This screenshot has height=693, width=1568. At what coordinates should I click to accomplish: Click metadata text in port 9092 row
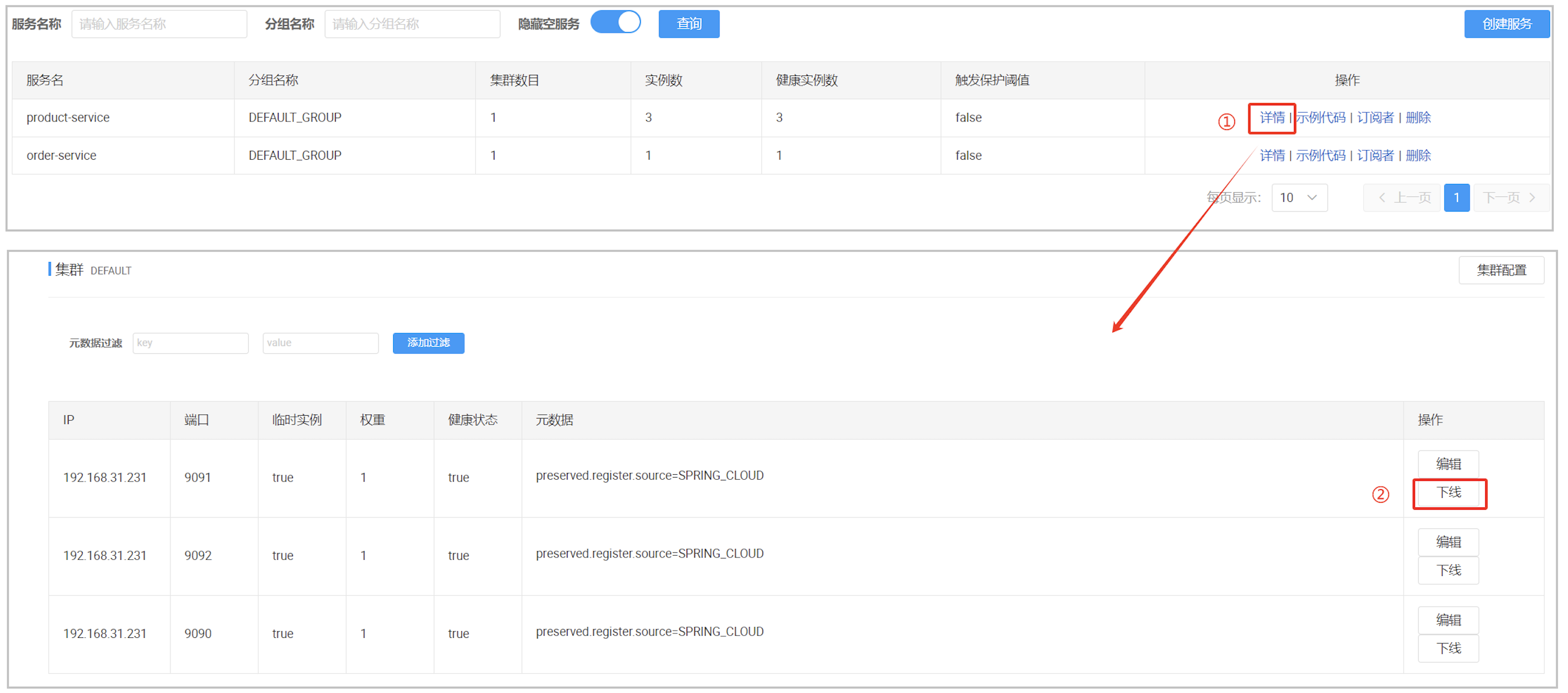click(650, 553)
